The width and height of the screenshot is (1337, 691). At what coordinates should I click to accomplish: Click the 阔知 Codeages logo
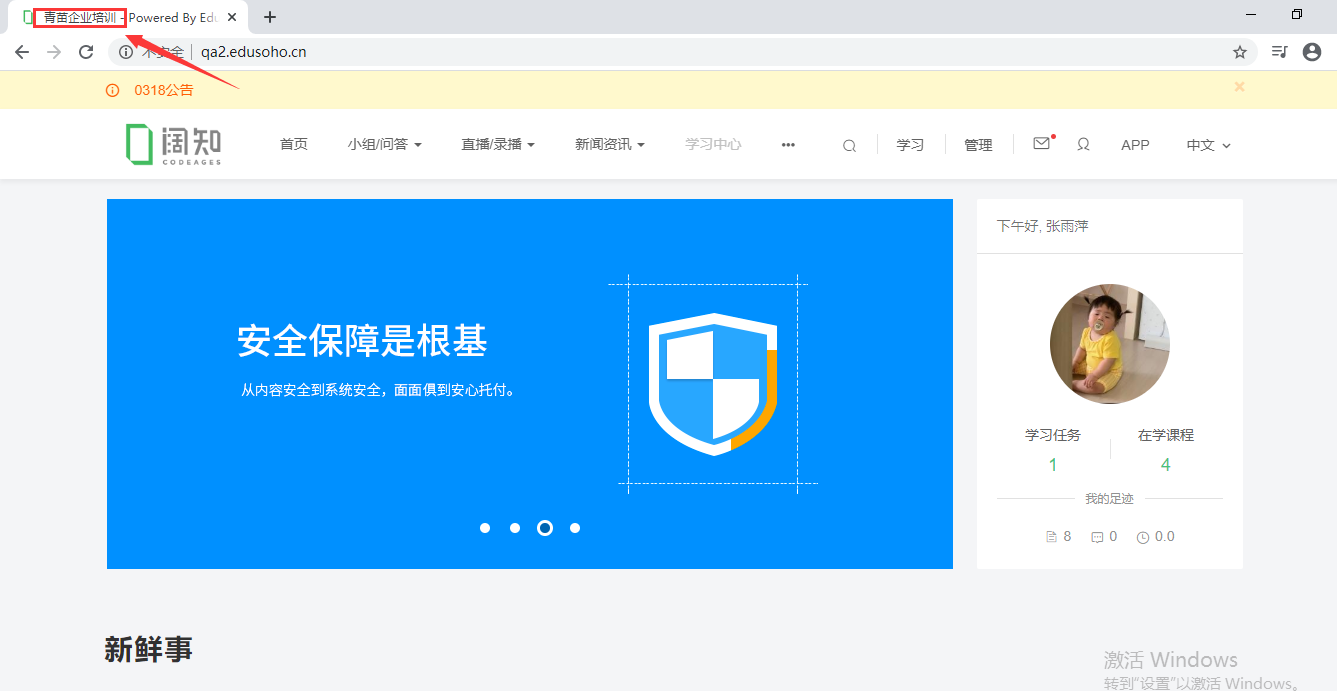(173, 144)
